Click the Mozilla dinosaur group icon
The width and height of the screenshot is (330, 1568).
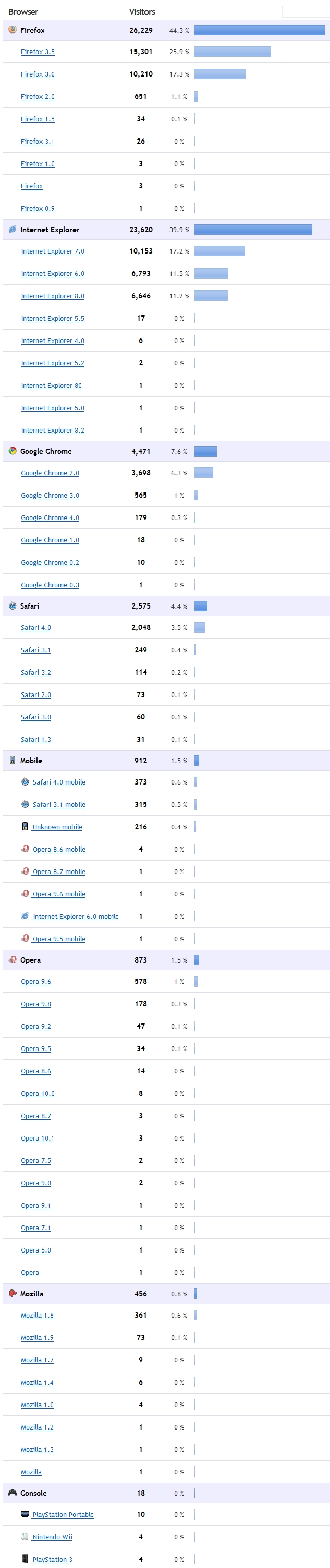click(12, 1293)
